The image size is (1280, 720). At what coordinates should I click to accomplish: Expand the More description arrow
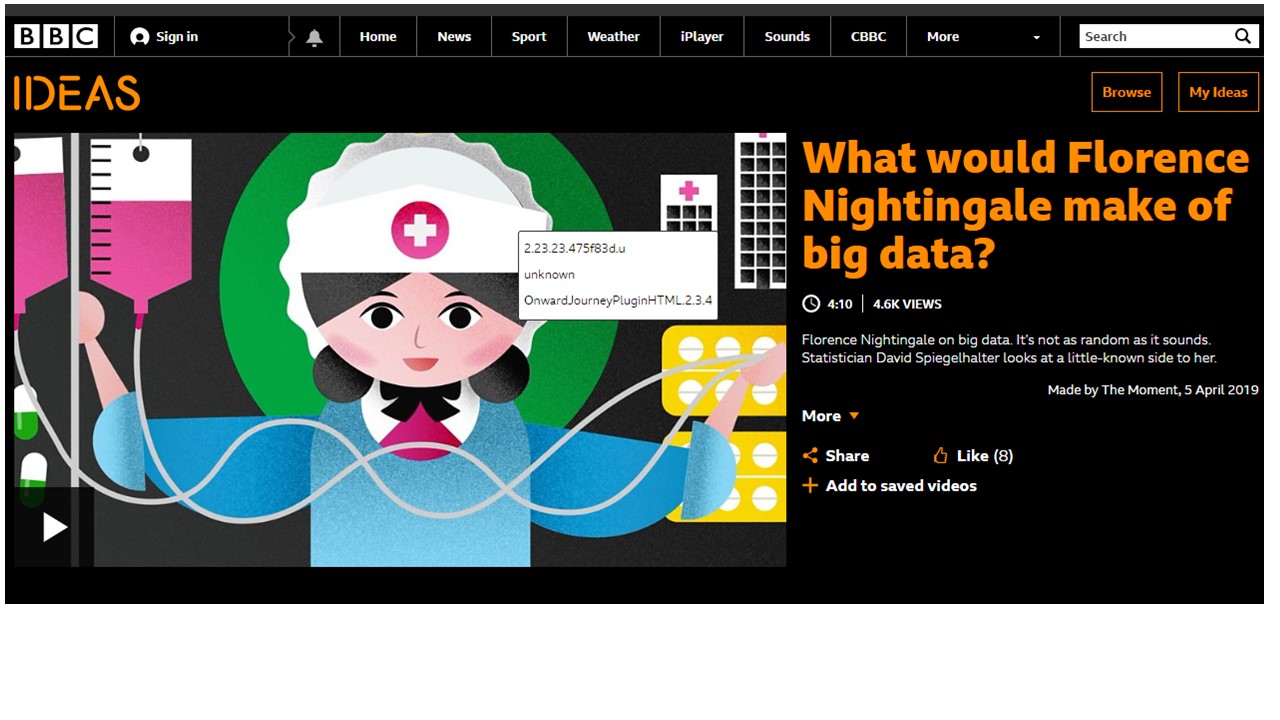coord(854,416)
